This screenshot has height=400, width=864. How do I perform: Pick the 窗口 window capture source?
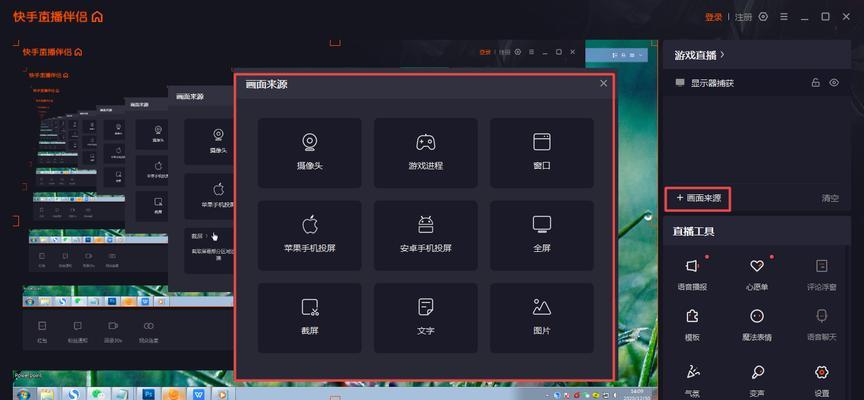(x=542, y=153)
